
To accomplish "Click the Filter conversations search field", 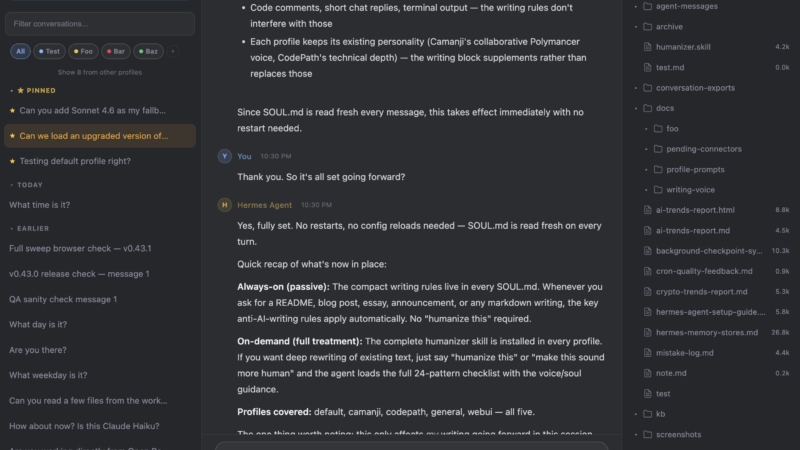I will (x=100, y=23).
